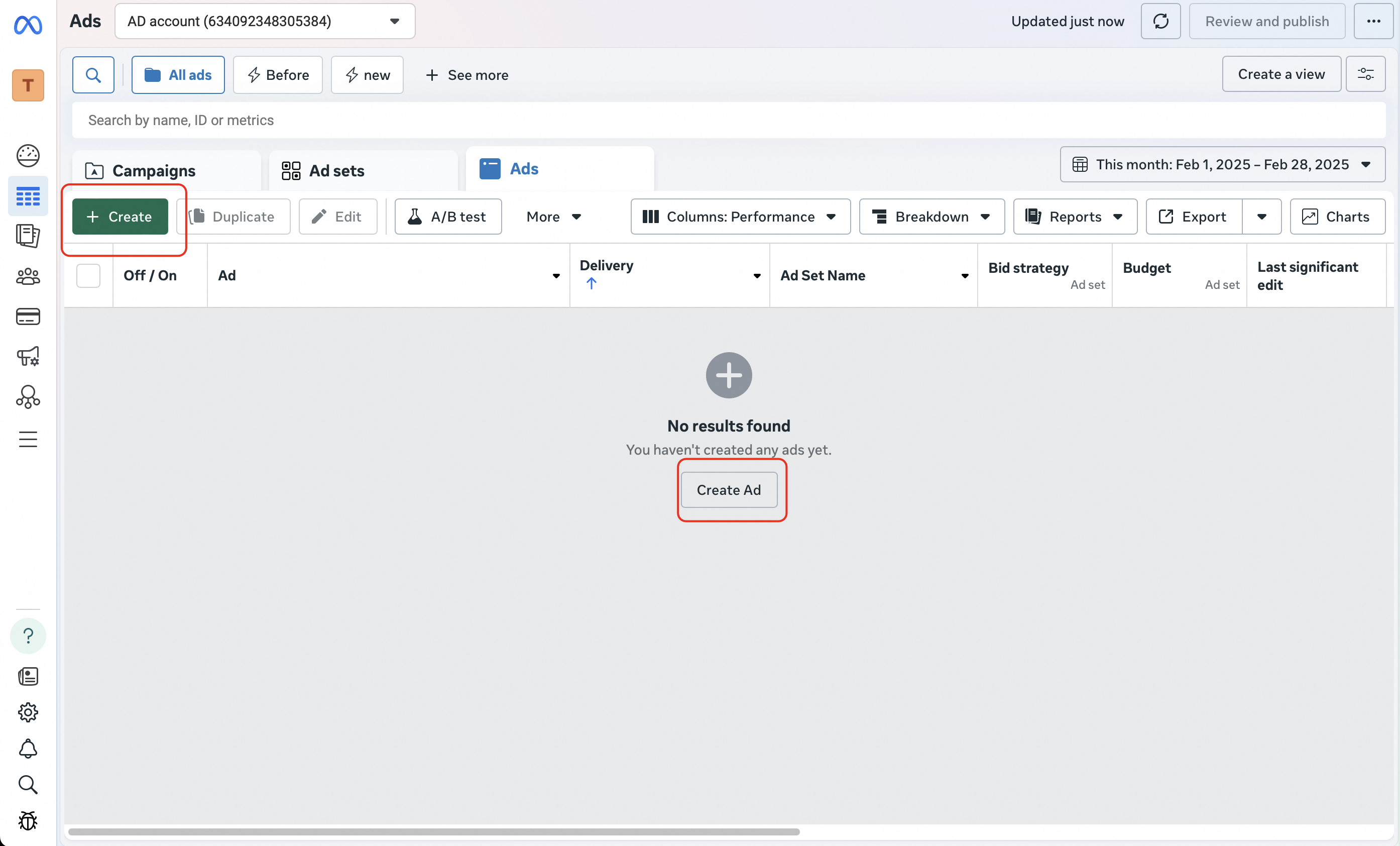This screenshot has width=1400, height=846.
Task: Open Columns: Performance dropdown
Action: [740, 217]
